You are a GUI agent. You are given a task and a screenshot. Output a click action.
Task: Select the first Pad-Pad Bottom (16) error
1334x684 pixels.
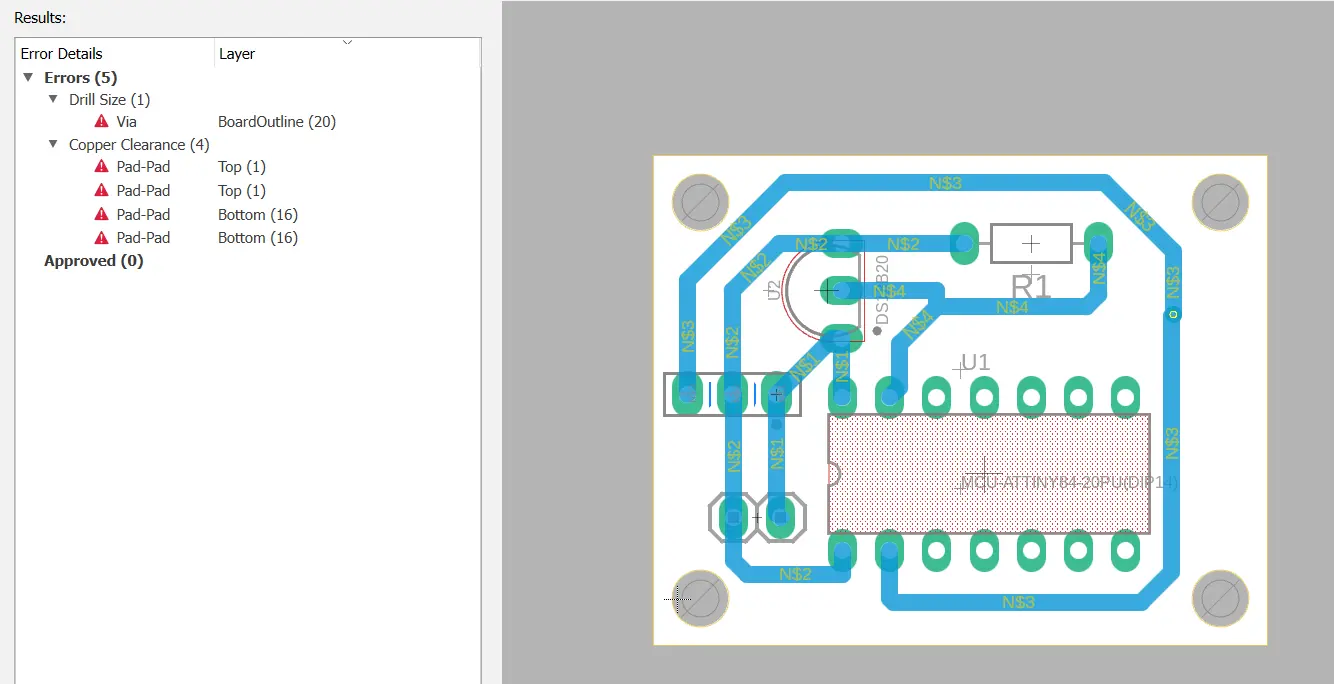coord(143,215)
